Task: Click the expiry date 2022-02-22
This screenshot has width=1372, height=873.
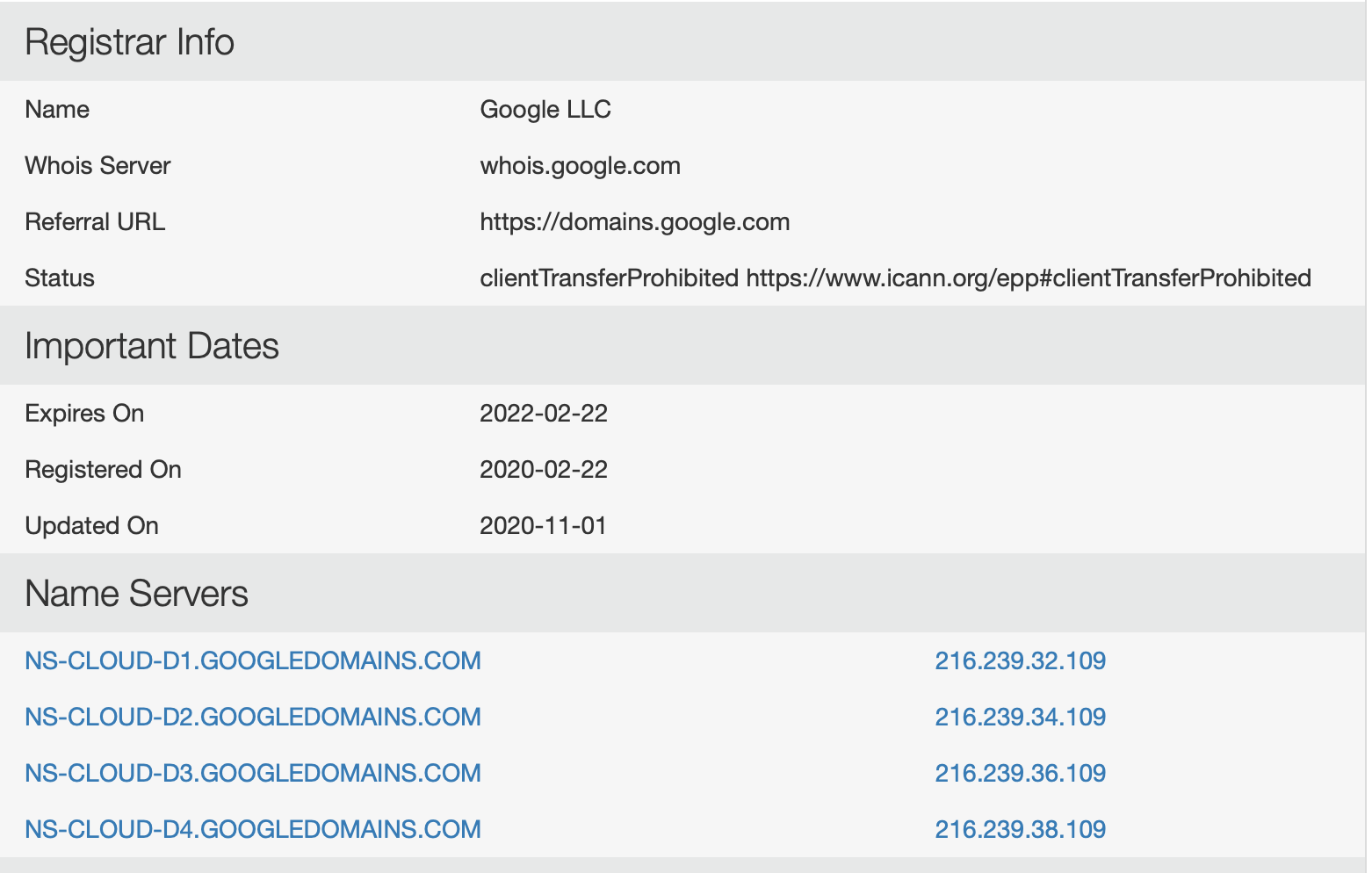Action: pyautogui.click(x=544, y=413)
